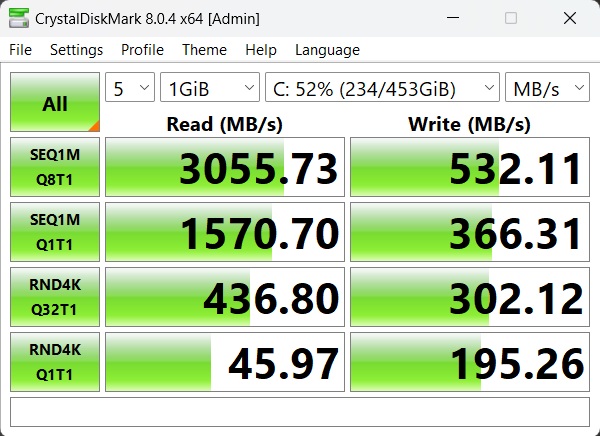Open the Help menu
This screenshot has width=600, height=436.
(261, 50)
